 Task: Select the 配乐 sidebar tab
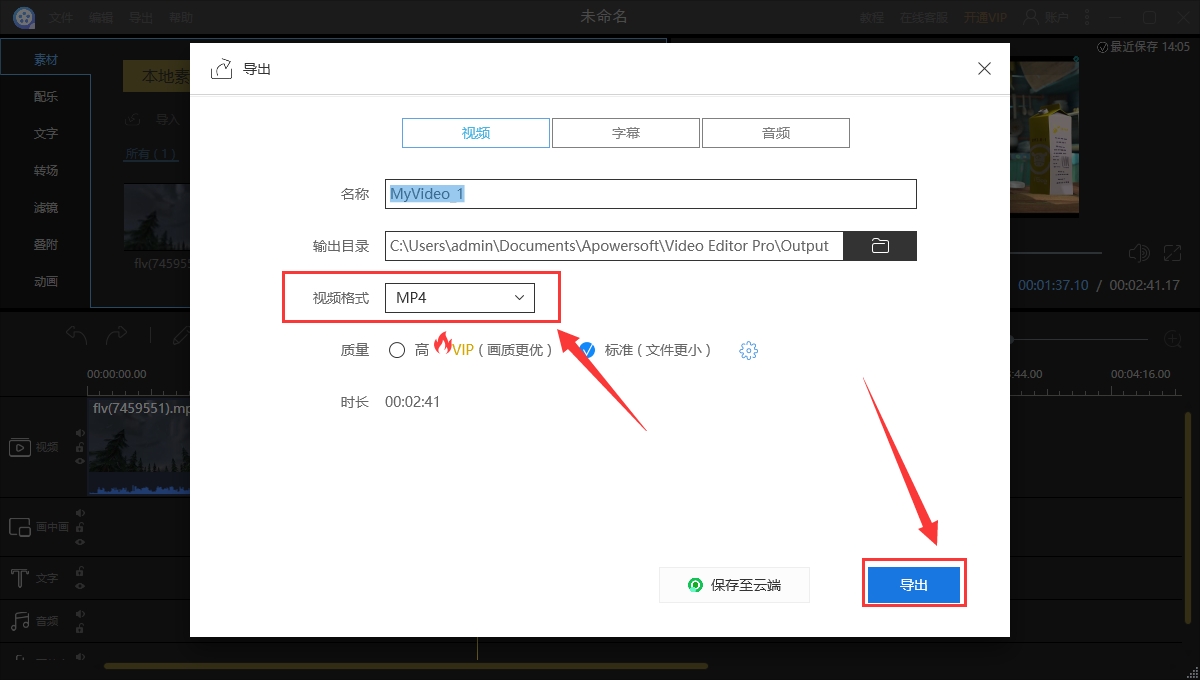(x=46, y=97)
